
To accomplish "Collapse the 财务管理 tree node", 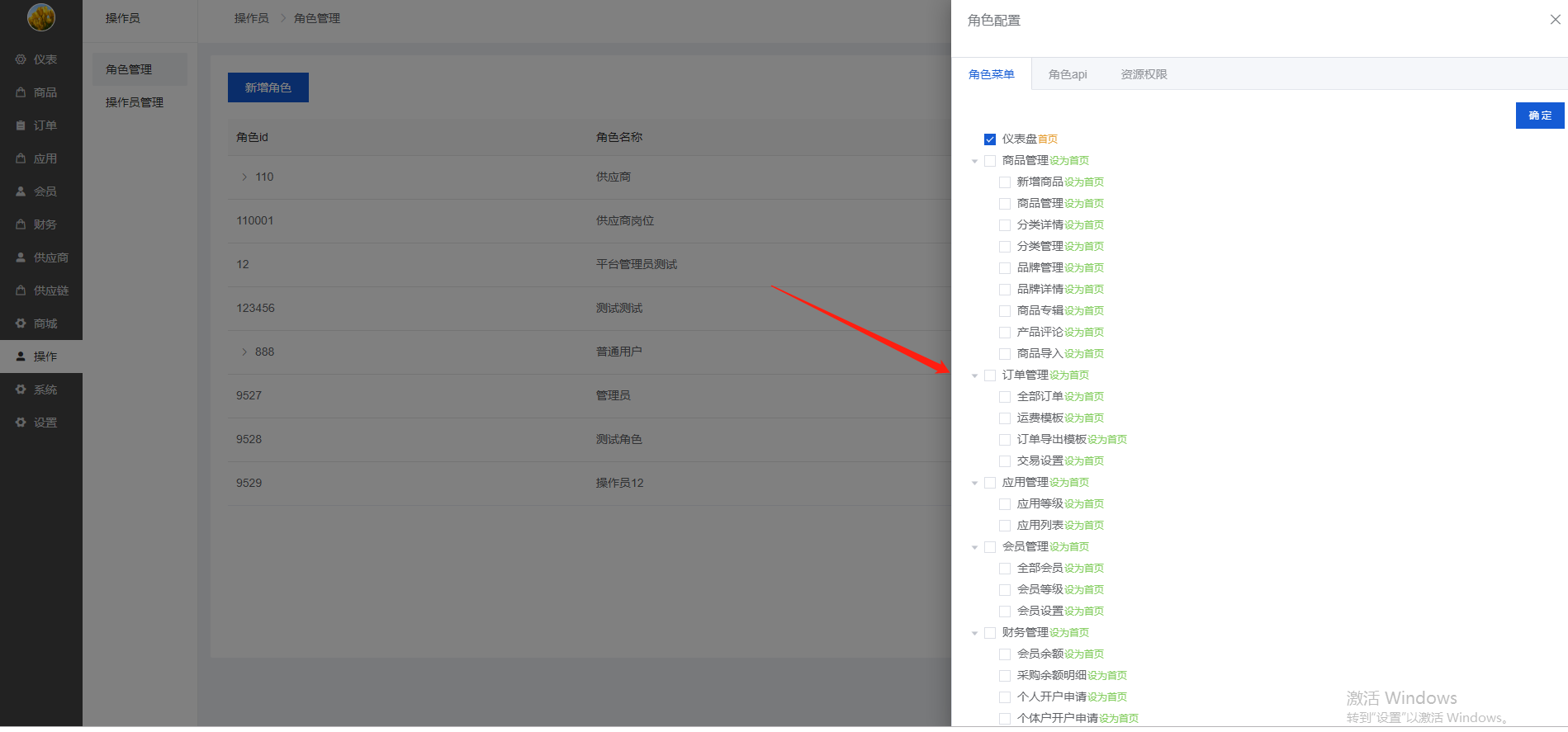I will [x=975, y=633].
